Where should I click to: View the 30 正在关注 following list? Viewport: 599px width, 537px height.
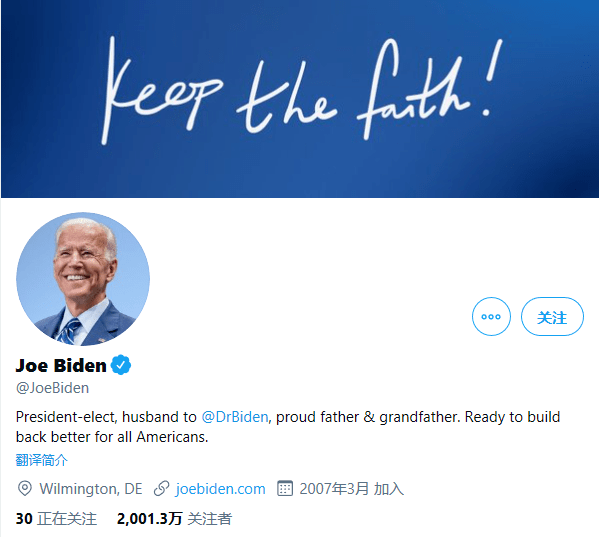(x=56, y=519)
